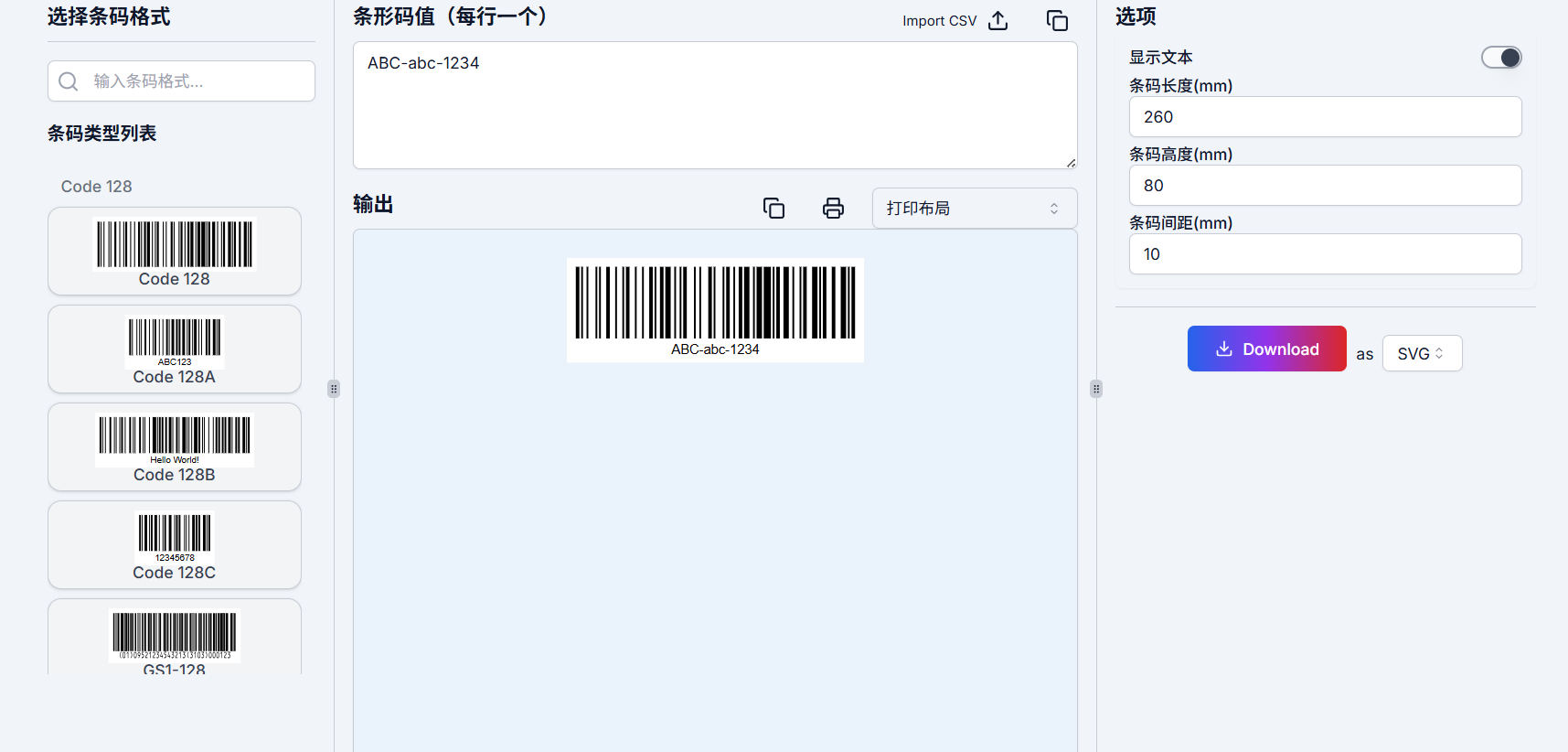Viewport: 1568px width, 752px height.
Task: Select the Code 128C barcode card
Action: (175, 544)
